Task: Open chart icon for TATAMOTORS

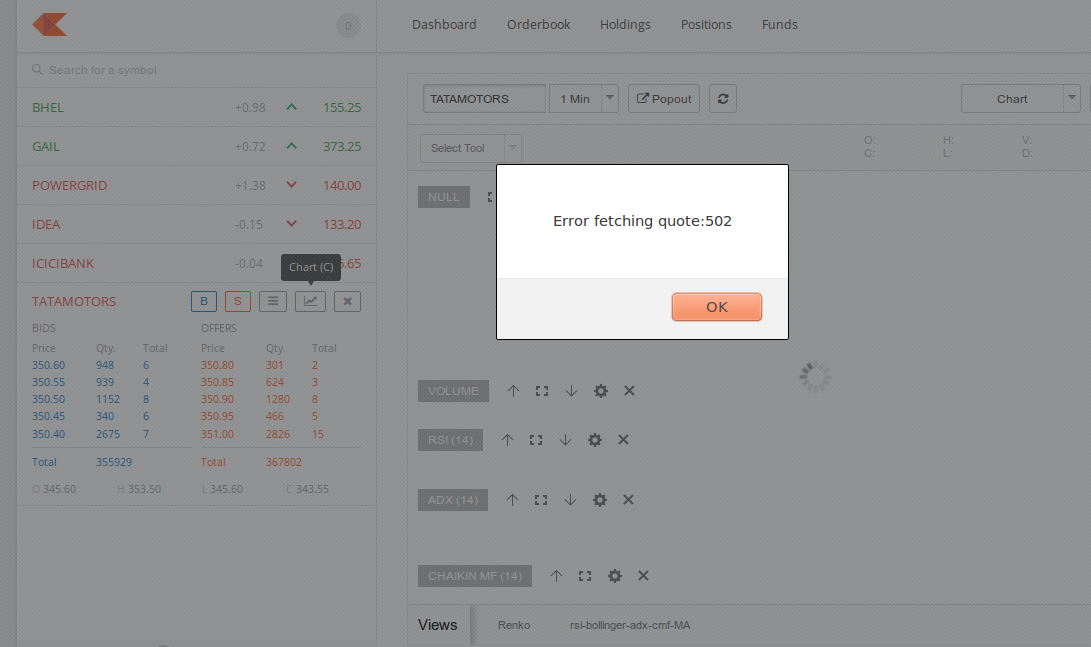Action: click(310, 301)
